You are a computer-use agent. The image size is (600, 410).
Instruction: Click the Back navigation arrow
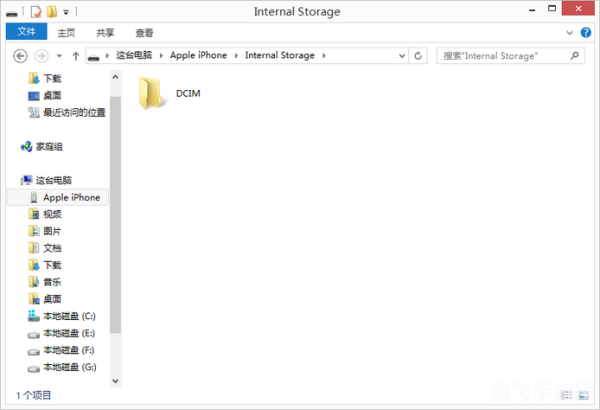[22, 55]
